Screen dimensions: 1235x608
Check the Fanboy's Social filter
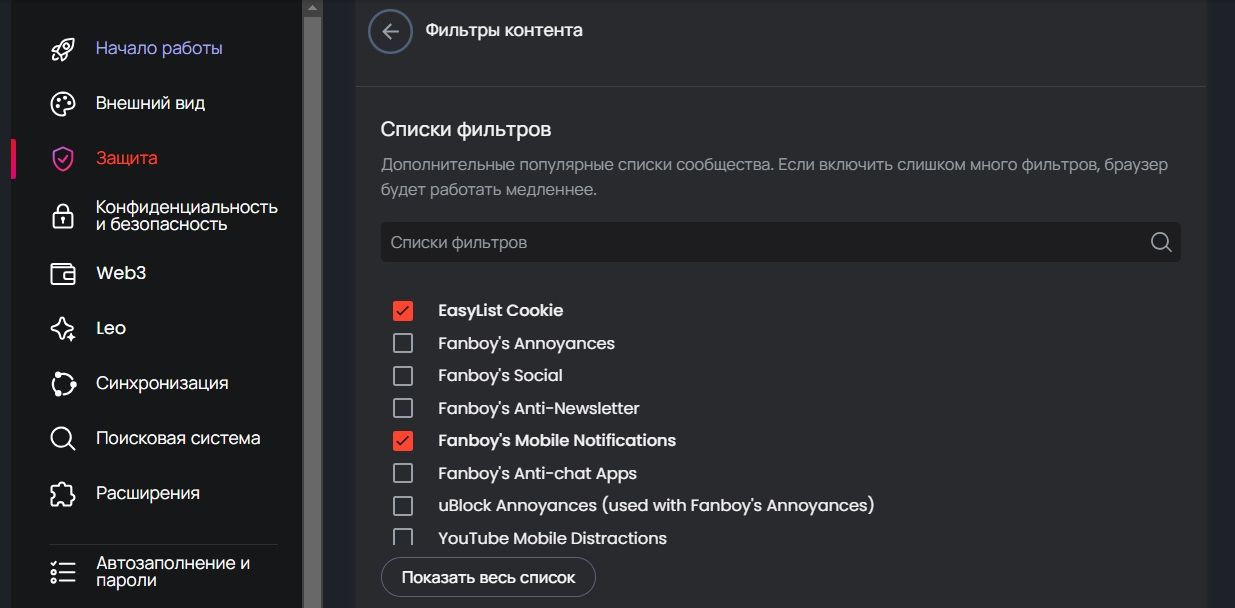point(403,376)
